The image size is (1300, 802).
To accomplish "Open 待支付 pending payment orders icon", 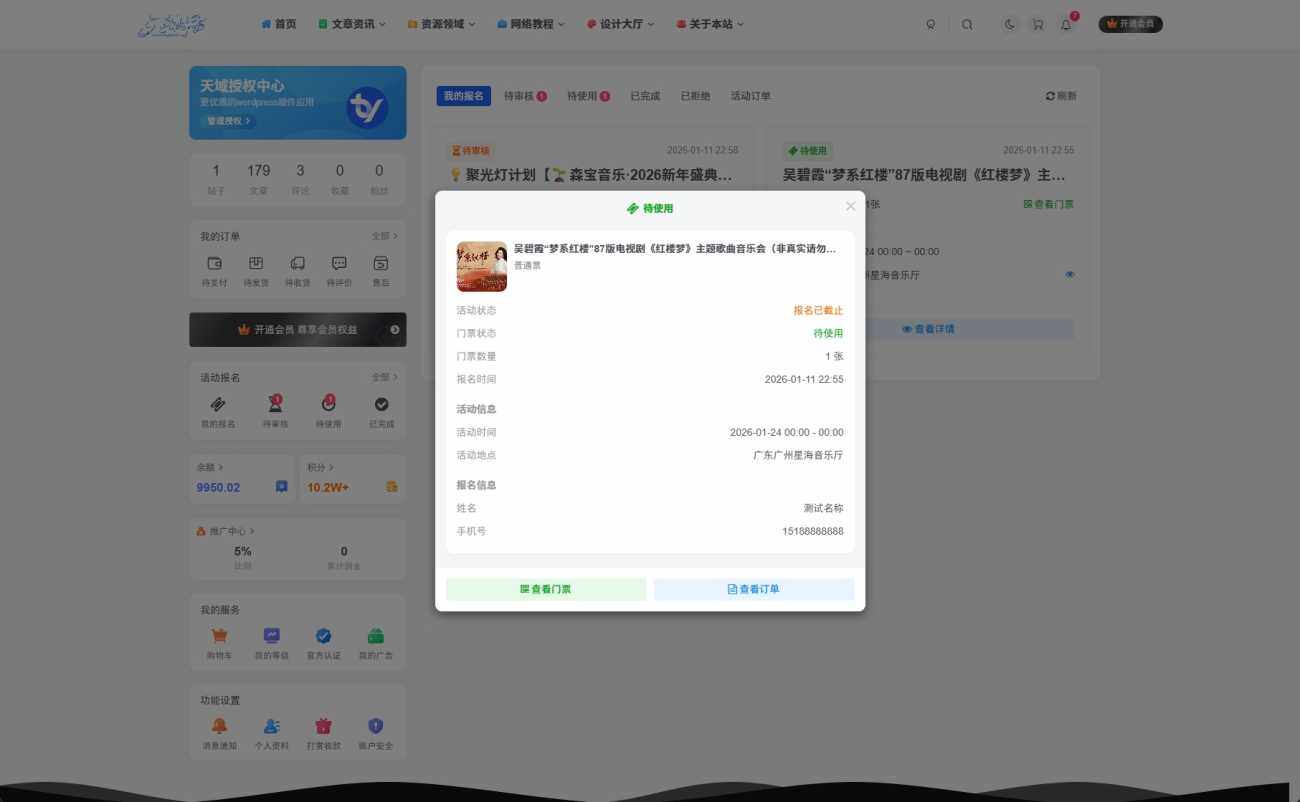I will (214, 263).
